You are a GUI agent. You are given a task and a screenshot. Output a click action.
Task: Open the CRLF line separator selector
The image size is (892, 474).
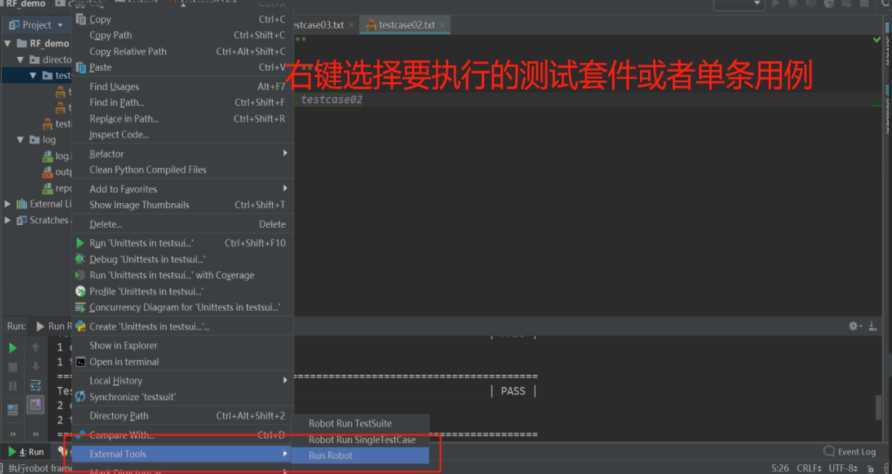[x=809, y=468]
